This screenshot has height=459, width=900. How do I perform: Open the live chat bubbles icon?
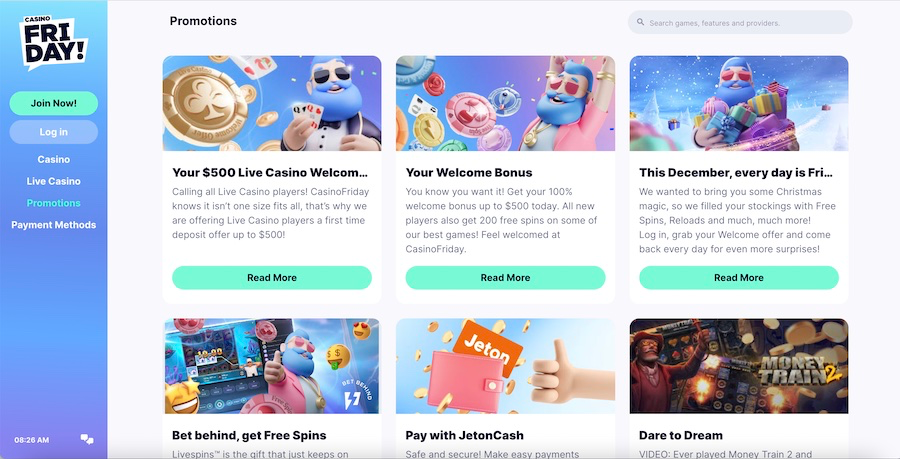coord(87,439)
